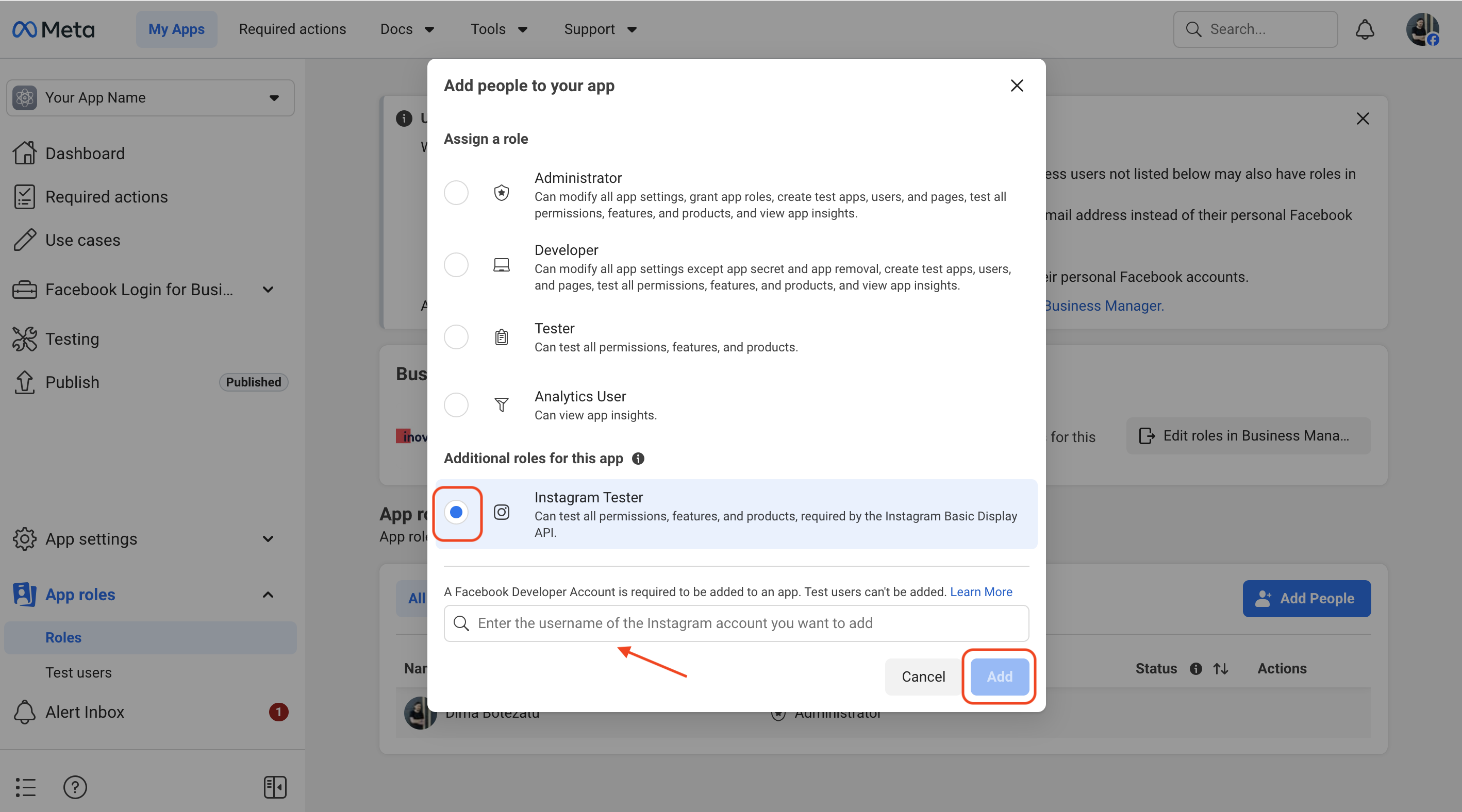Viewport: 1462px width, 812px height.
Task: Click the list icon at sidebar bottom
Action: [26, 786]
